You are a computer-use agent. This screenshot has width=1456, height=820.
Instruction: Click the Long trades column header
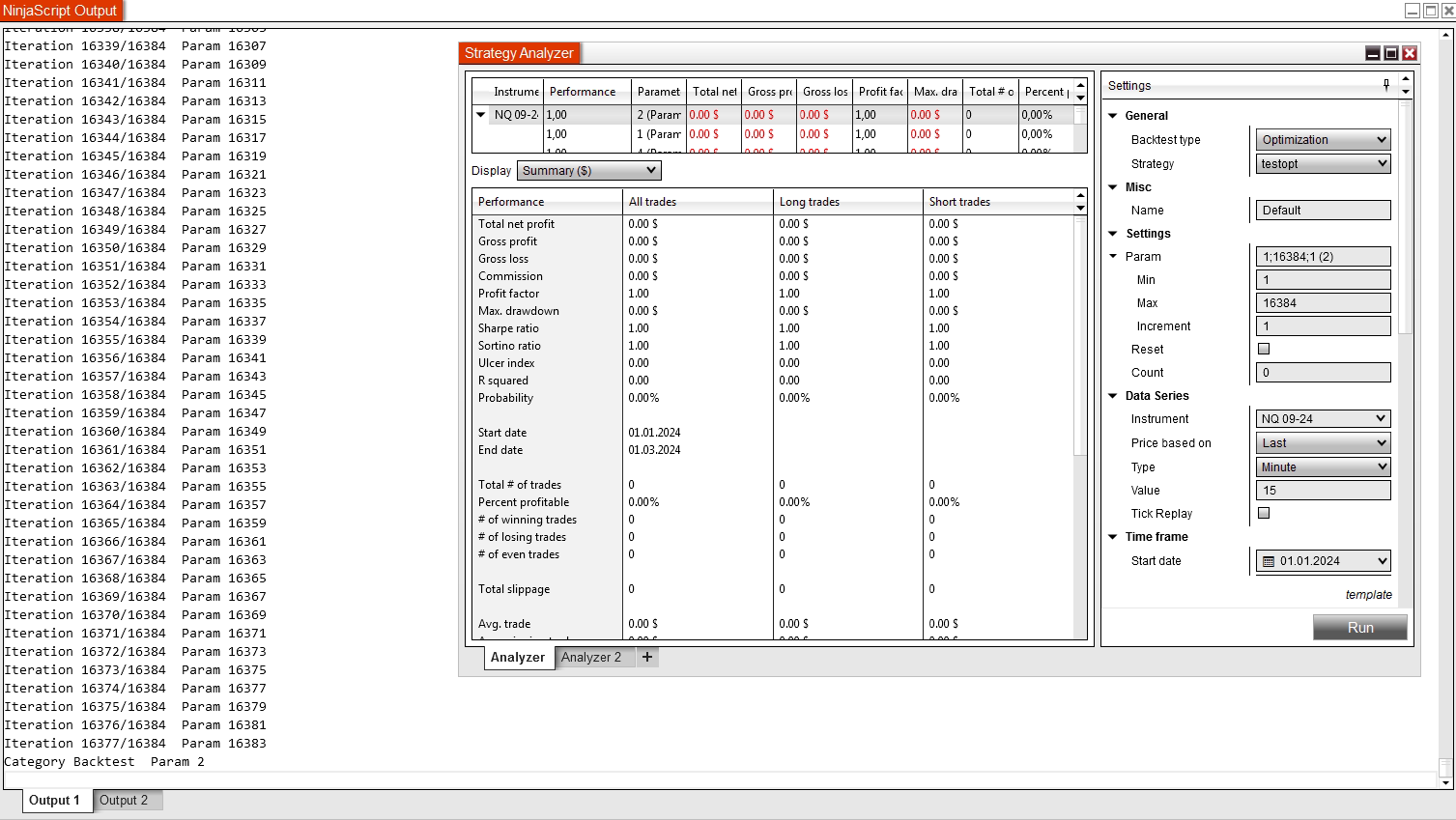[848, 202]
